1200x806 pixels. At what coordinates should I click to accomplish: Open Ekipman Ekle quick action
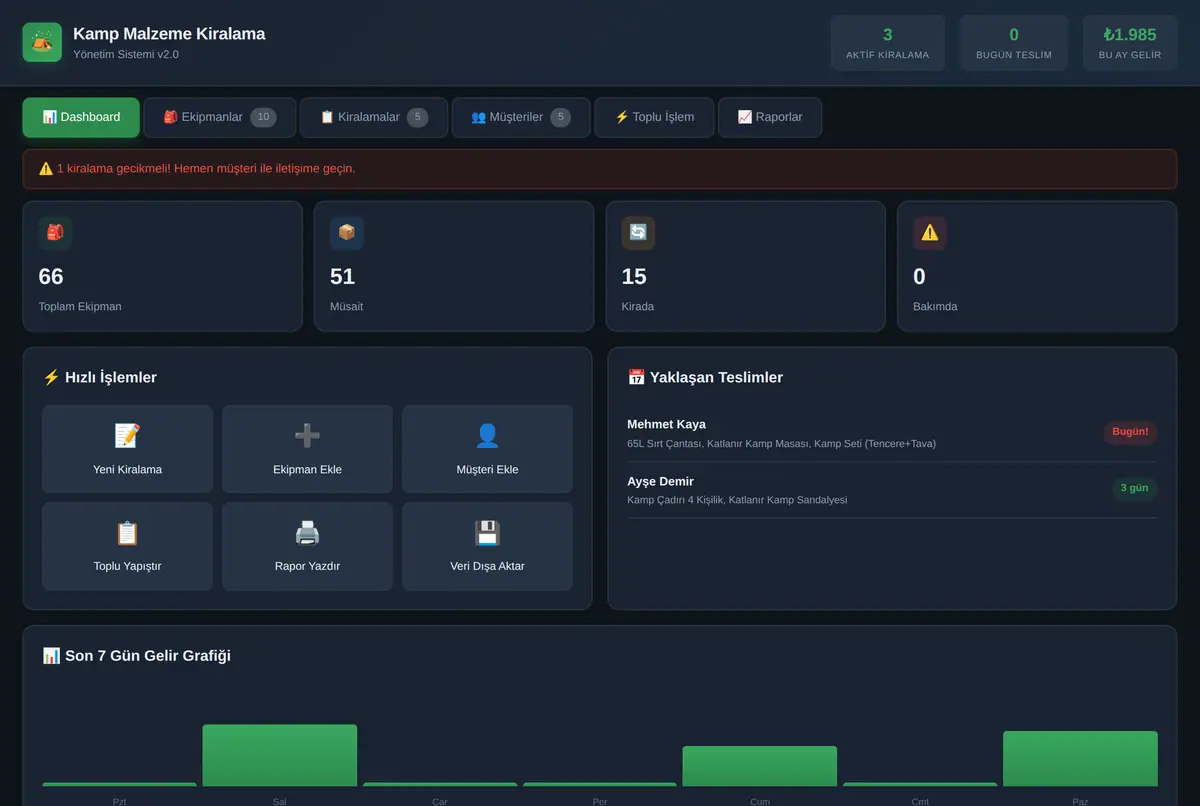(307, 449)
